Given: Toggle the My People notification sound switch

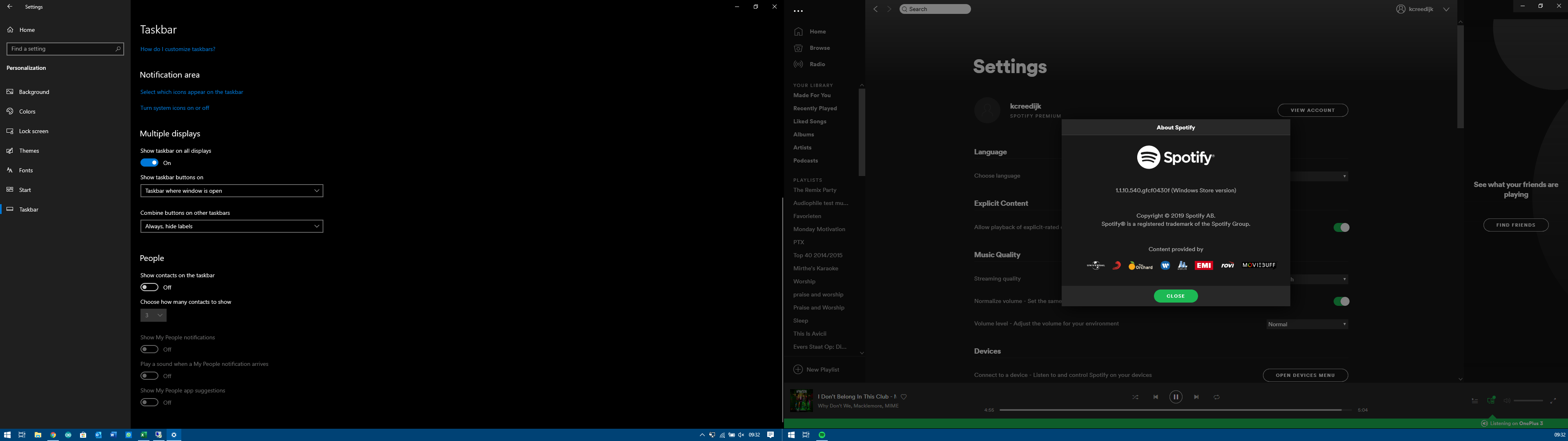Looking at the screenshot, I should [x=149, y=376].
